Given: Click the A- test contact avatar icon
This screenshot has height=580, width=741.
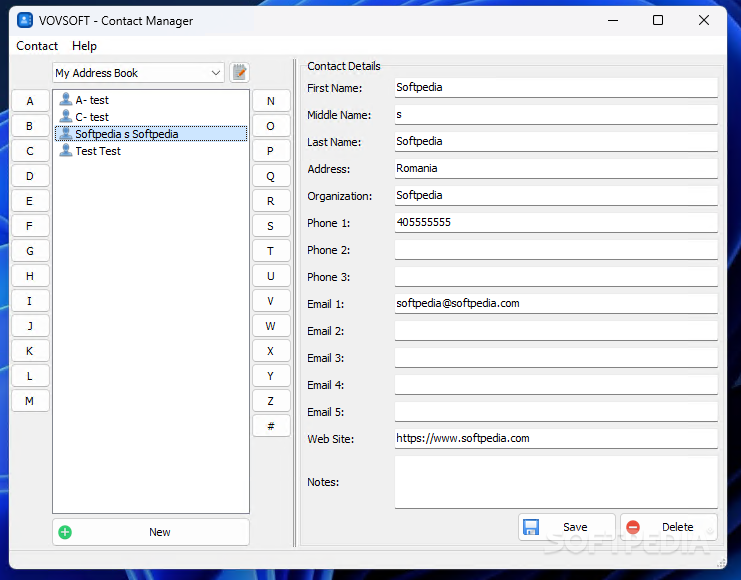Looking at the screenshot, I should [66, 100].
